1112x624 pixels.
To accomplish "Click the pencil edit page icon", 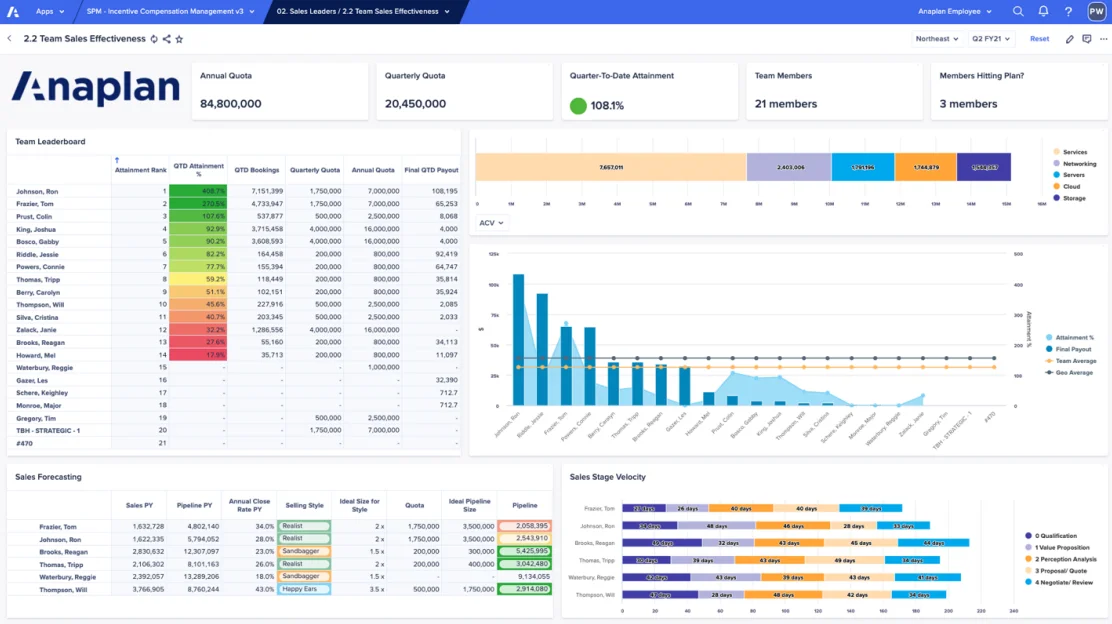I will coord(1070,39).
